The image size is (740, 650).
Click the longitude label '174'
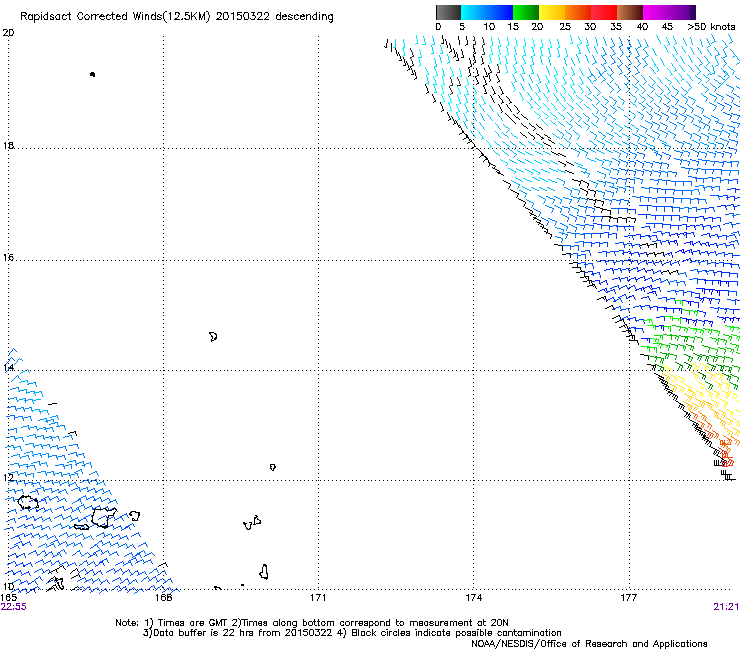[x=473, y=598]
